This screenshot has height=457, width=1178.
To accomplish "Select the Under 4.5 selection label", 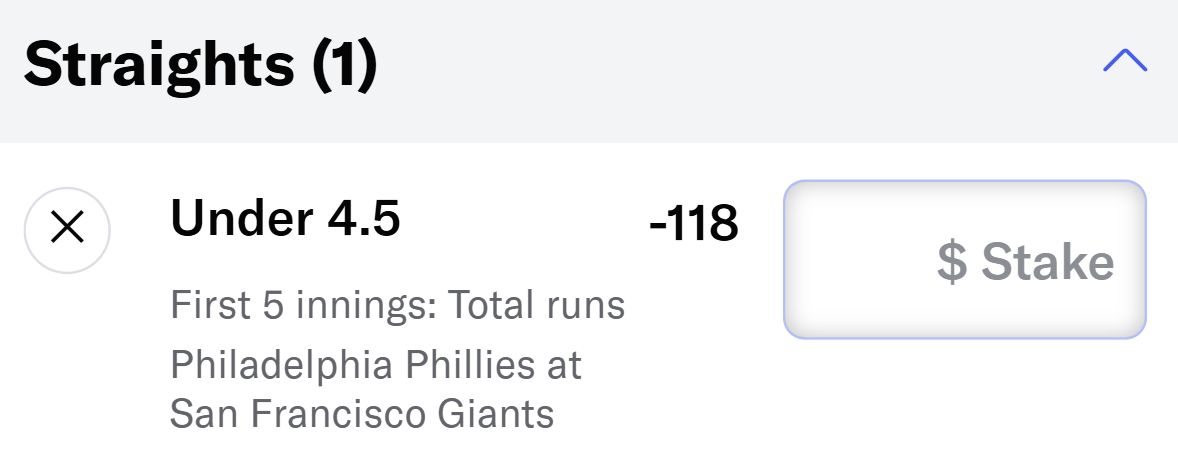I will pyautogui.click(x=285, y=219).
